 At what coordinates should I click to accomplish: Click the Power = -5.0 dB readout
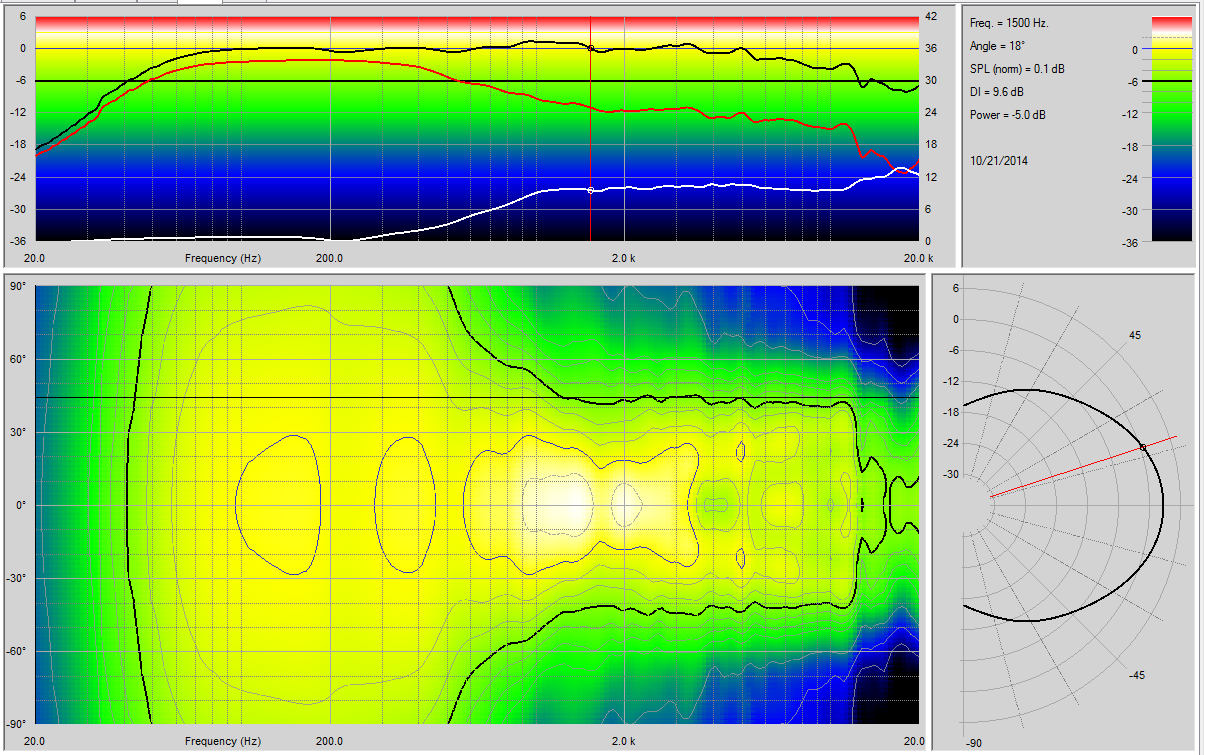(x=1008, y=115)
